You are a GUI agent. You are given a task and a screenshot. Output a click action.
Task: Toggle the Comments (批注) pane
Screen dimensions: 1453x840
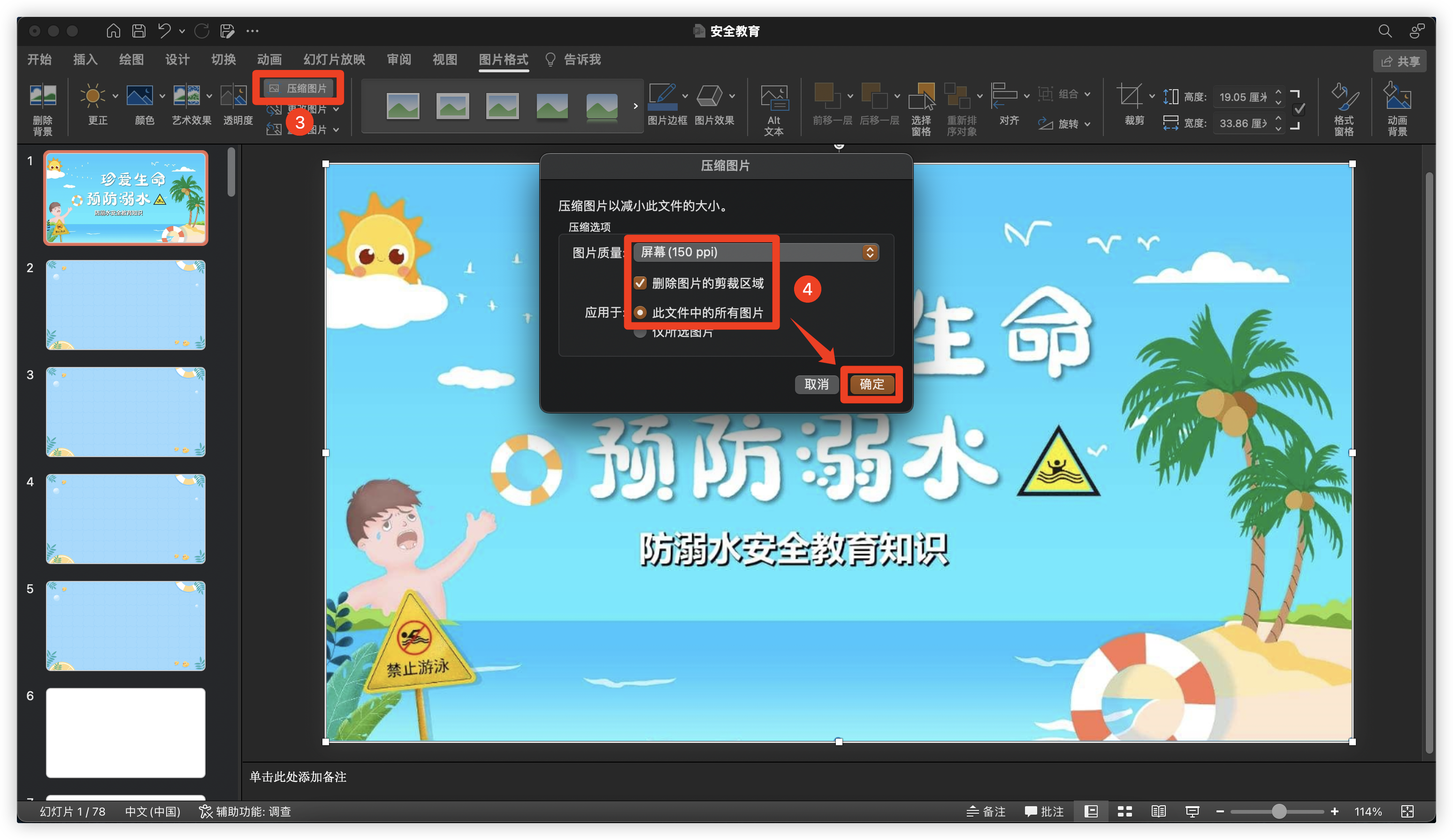tap(1044, 811)
